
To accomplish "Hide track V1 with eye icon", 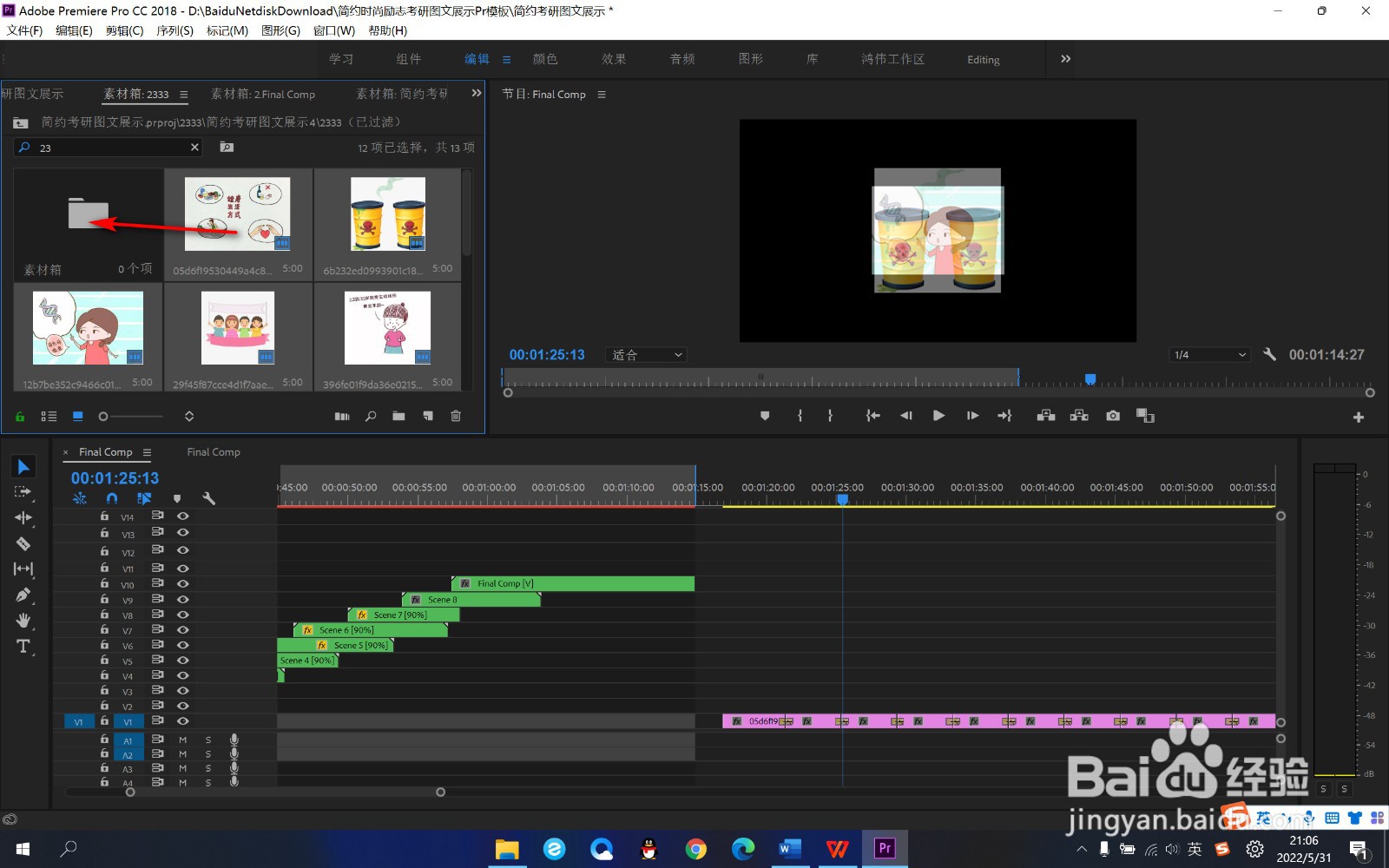I will 183,720.
